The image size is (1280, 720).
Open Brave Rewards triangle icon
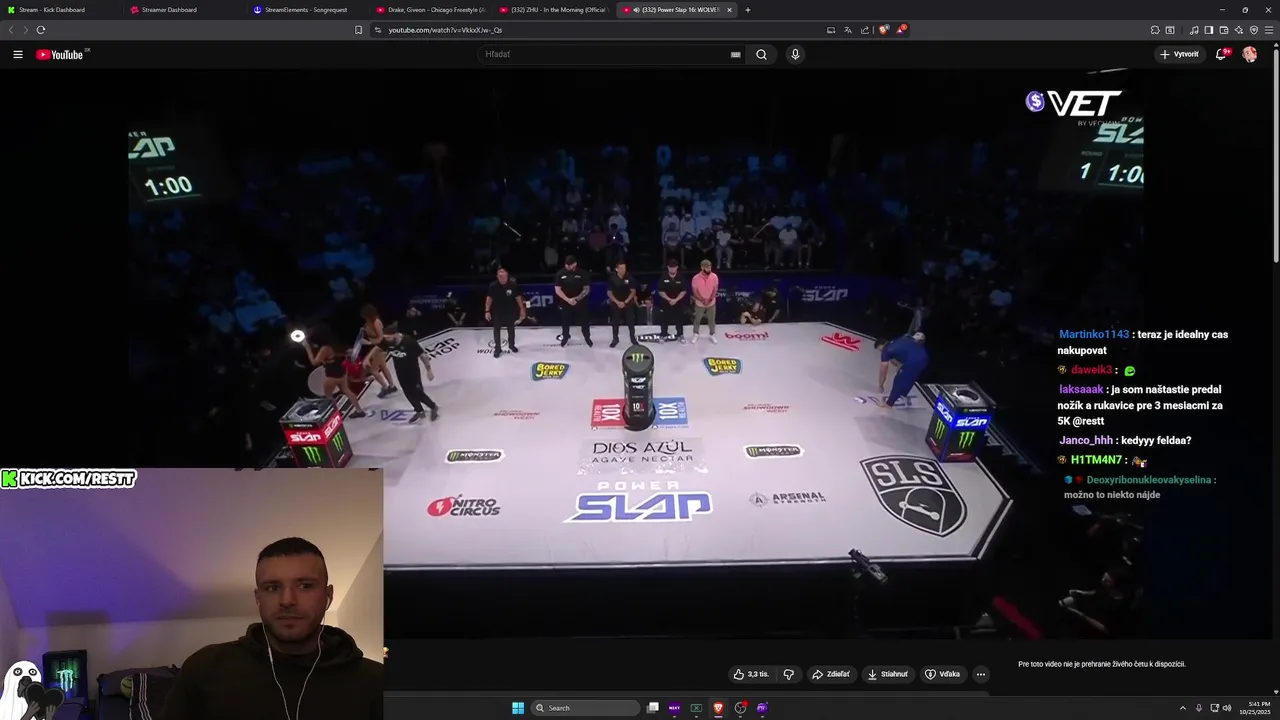pyautogui.click(x=901, y=30)
